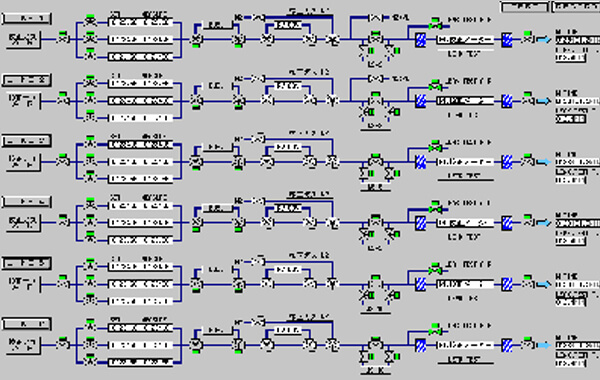This screenshot has width=600, height=380.
Task: Toggle green indicator above sixth row's outlet valve
Action: (528, 339)
